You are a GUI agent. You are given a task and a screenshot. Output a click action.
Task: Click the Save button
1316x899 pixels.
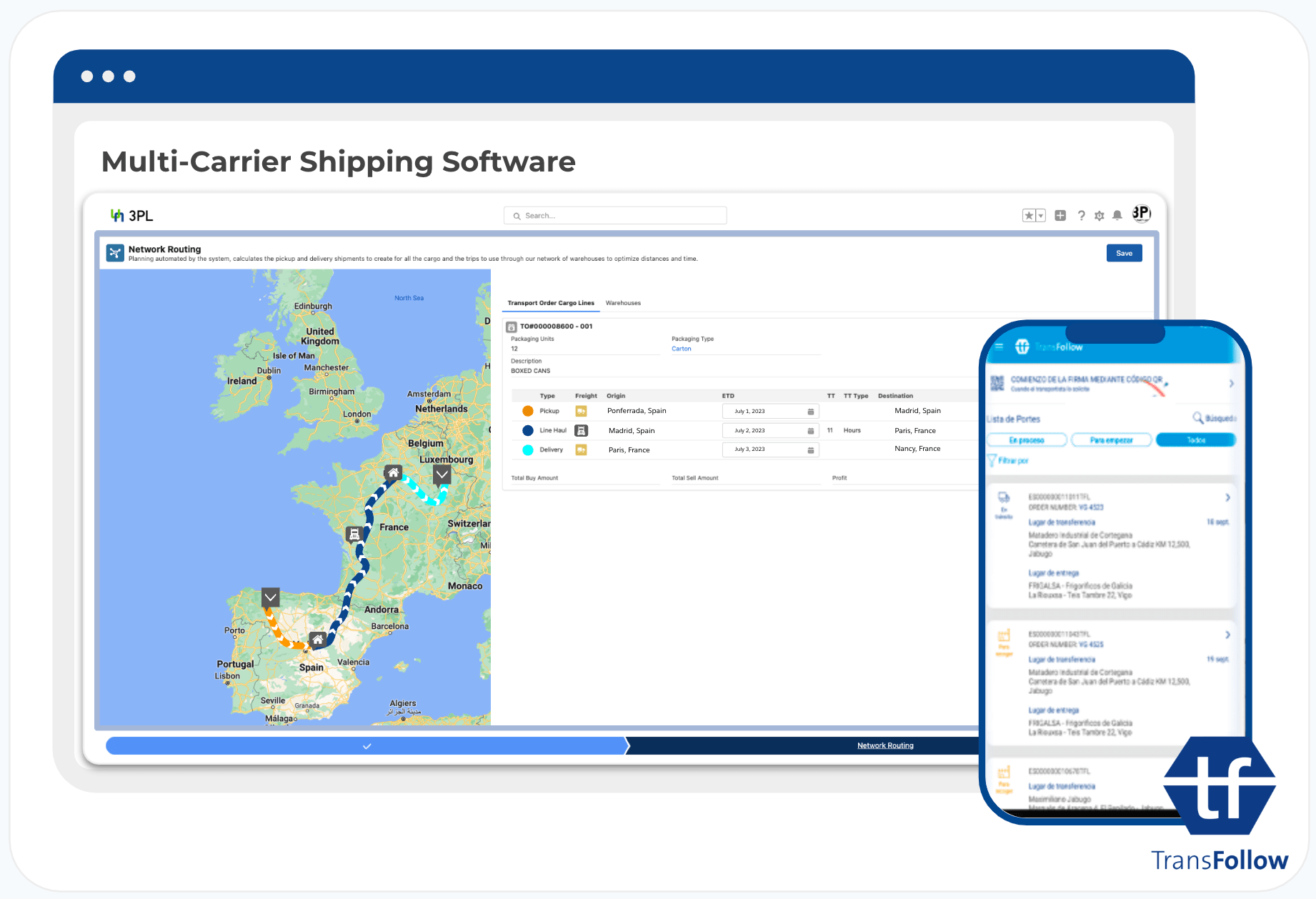tap(1124, 253)
